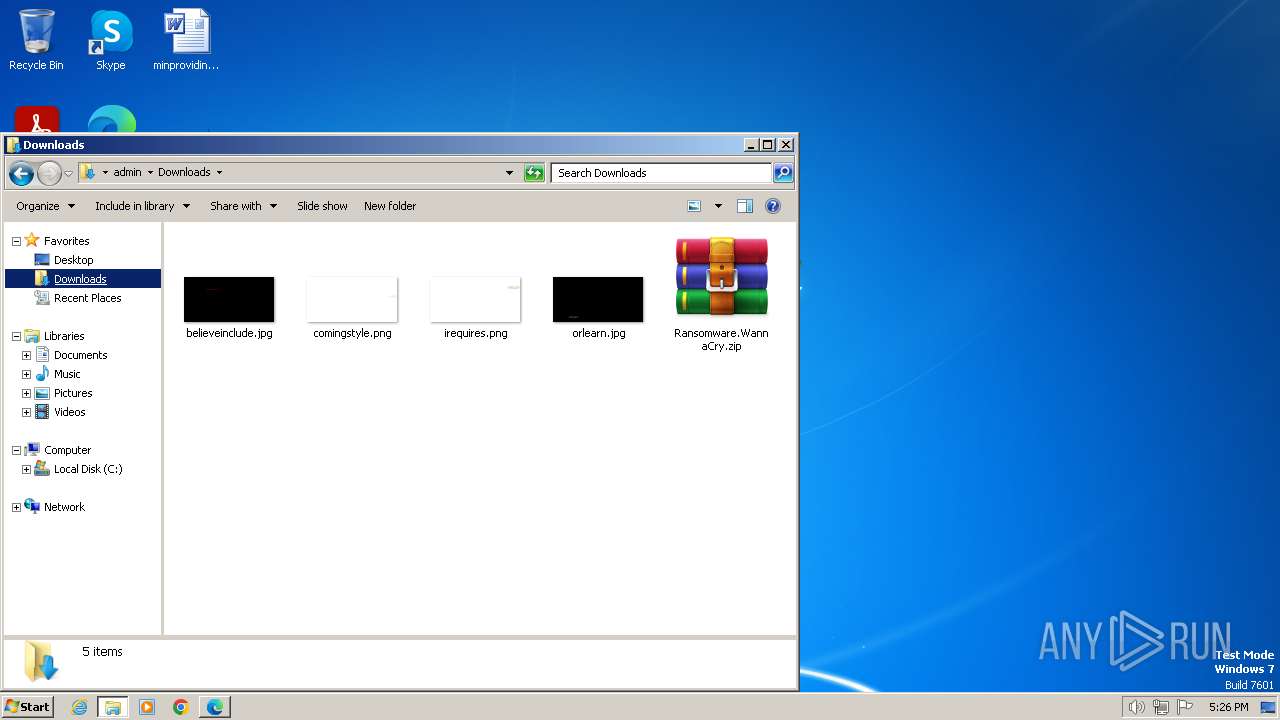Select the Ransomware.WannaCry.zip archive icon

coord(721,277)
